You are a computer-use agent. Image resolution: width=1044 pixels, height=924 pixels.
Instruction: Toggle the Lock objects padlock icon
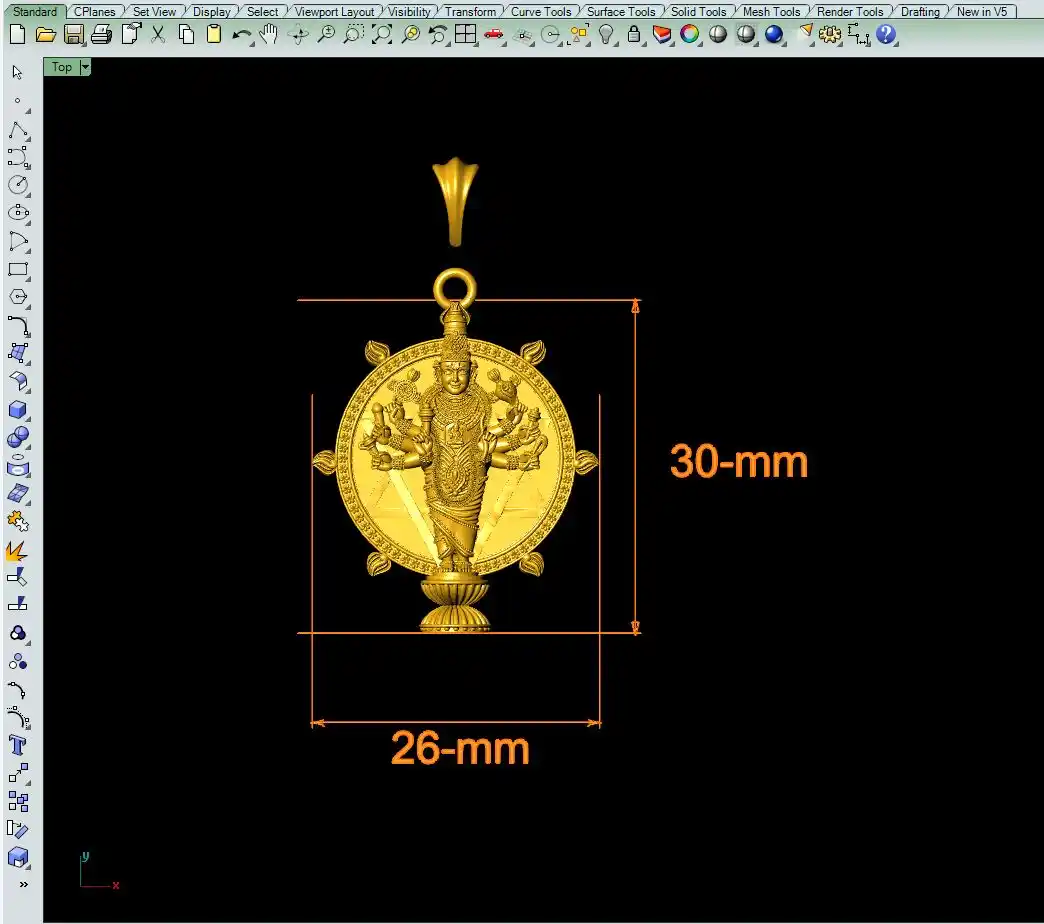coord(634,35)
